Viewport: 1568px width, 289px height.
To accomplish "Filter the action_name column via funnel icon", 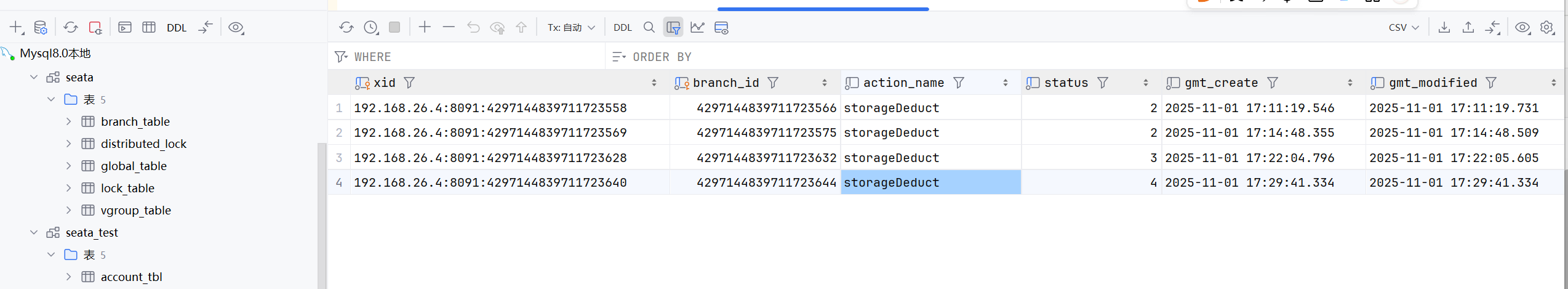I will [959, 83].
